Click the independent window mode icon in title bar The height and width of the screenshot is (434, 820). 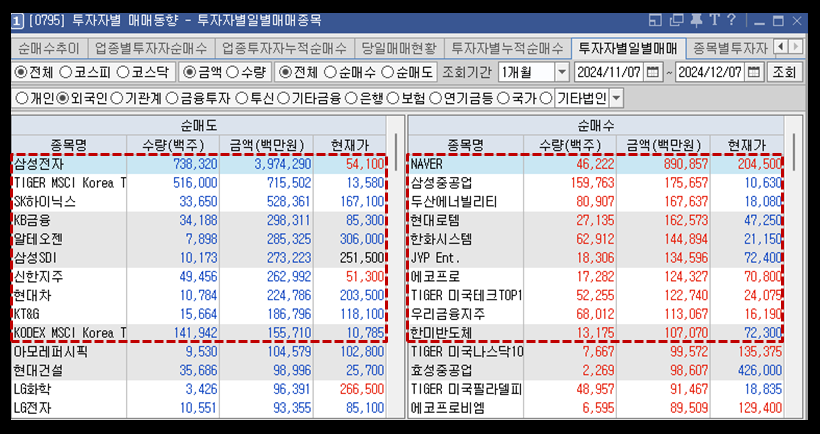(x=655, y=21)
